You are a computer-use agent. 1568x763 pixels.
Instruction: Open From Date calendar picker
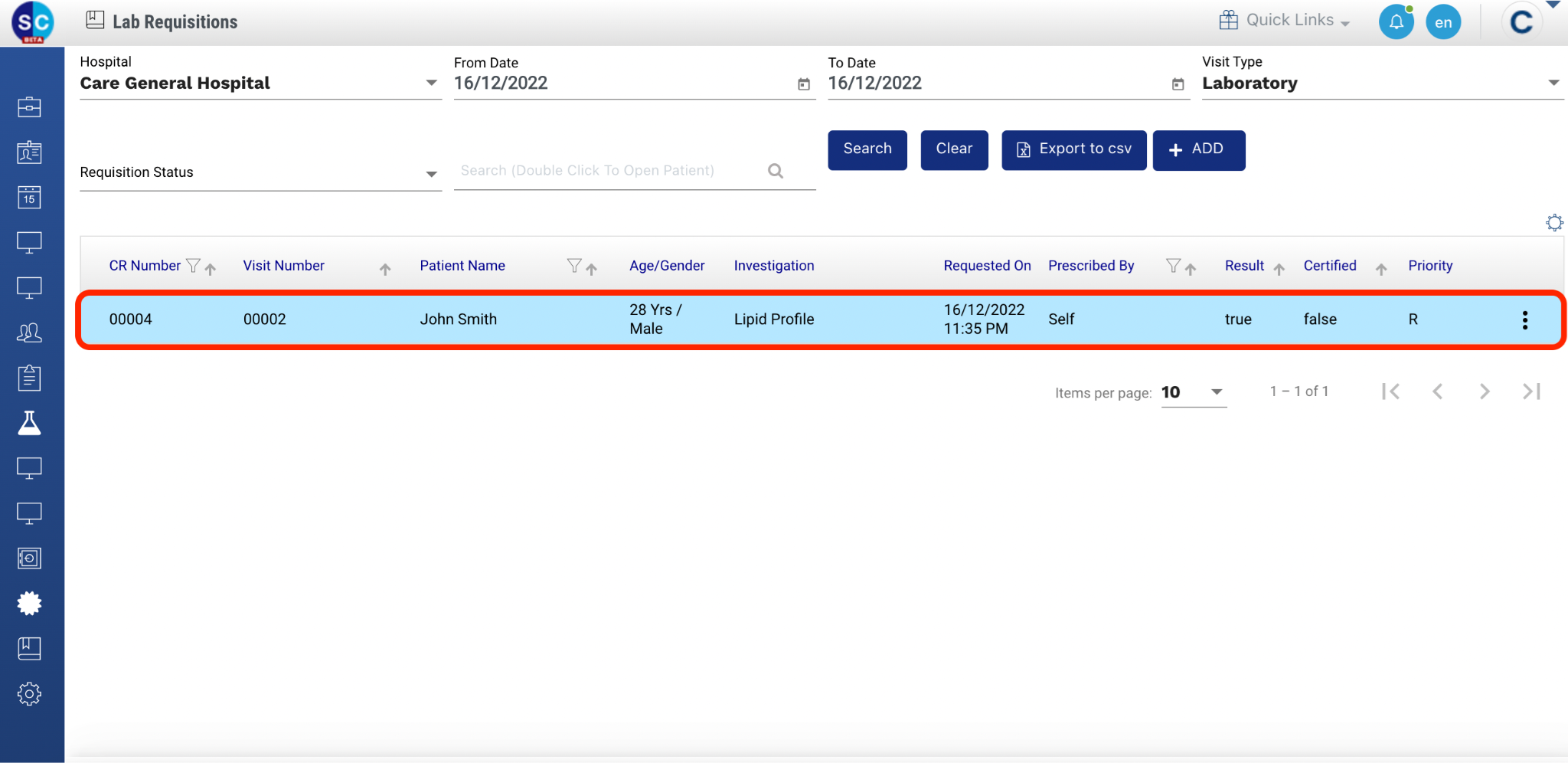(803, 84)
